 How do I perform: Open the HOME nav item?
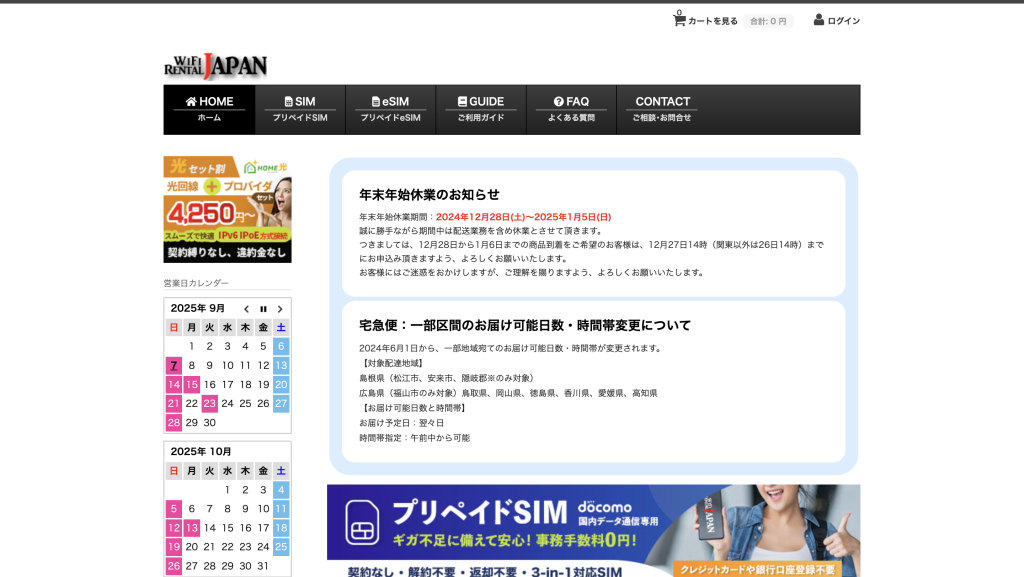(x=209, y=109)
